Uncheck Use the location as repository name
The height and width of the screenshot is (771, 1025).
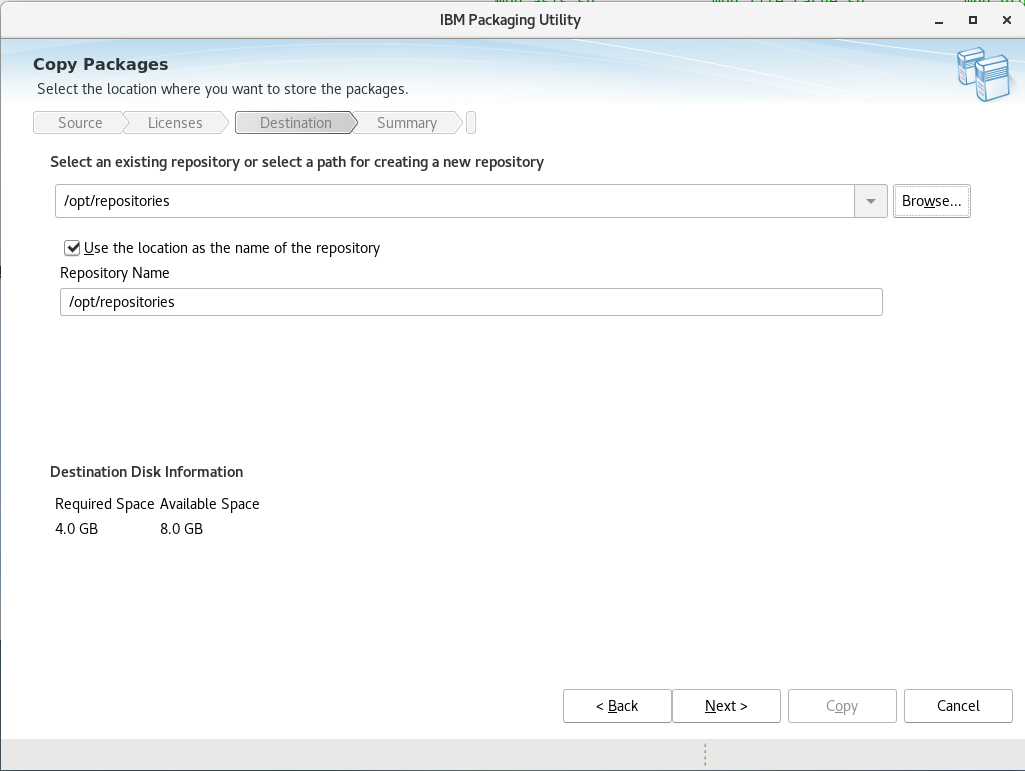72,248
